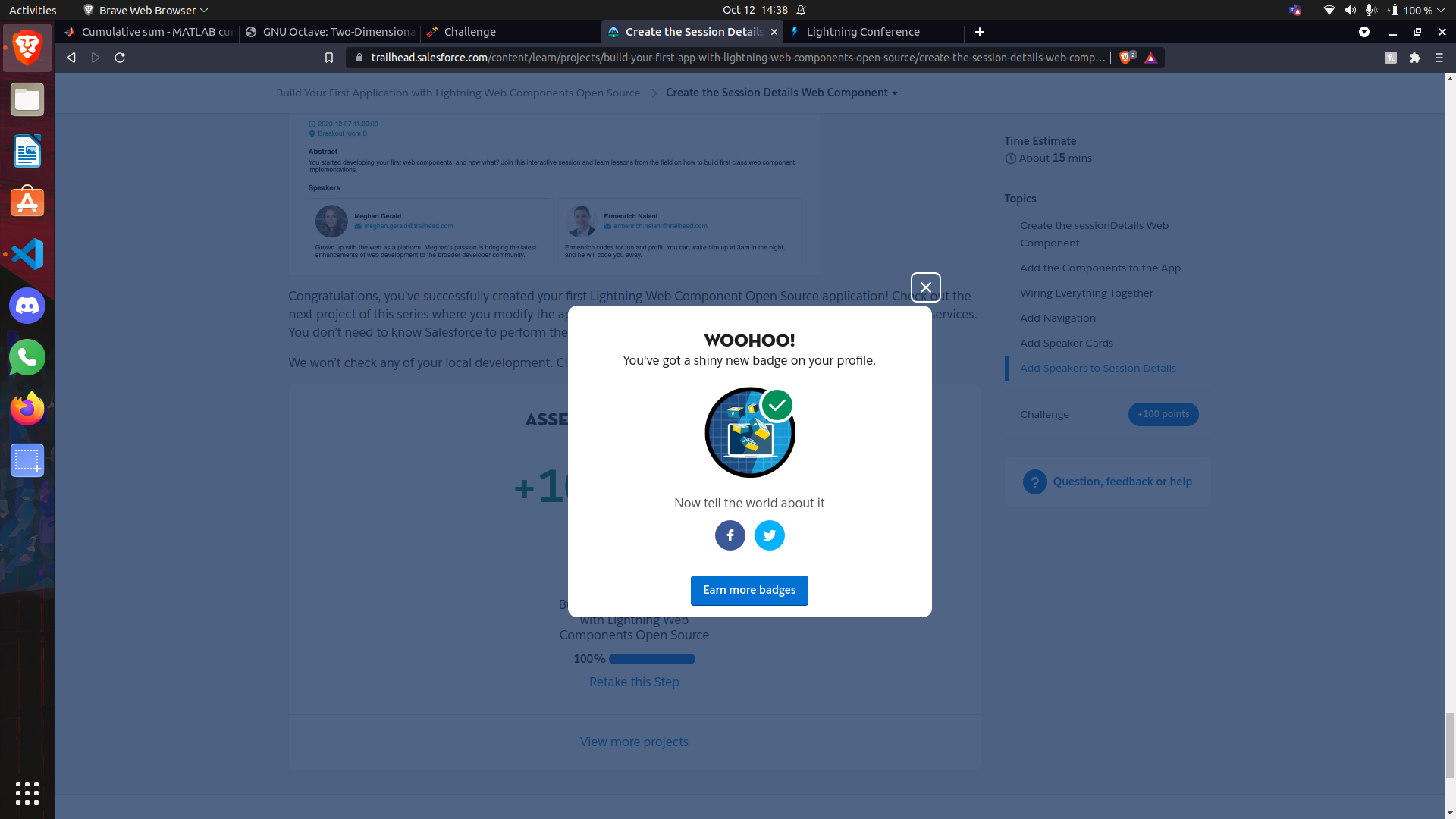Switch to the Lightning Conference tab

coord(862,32)
